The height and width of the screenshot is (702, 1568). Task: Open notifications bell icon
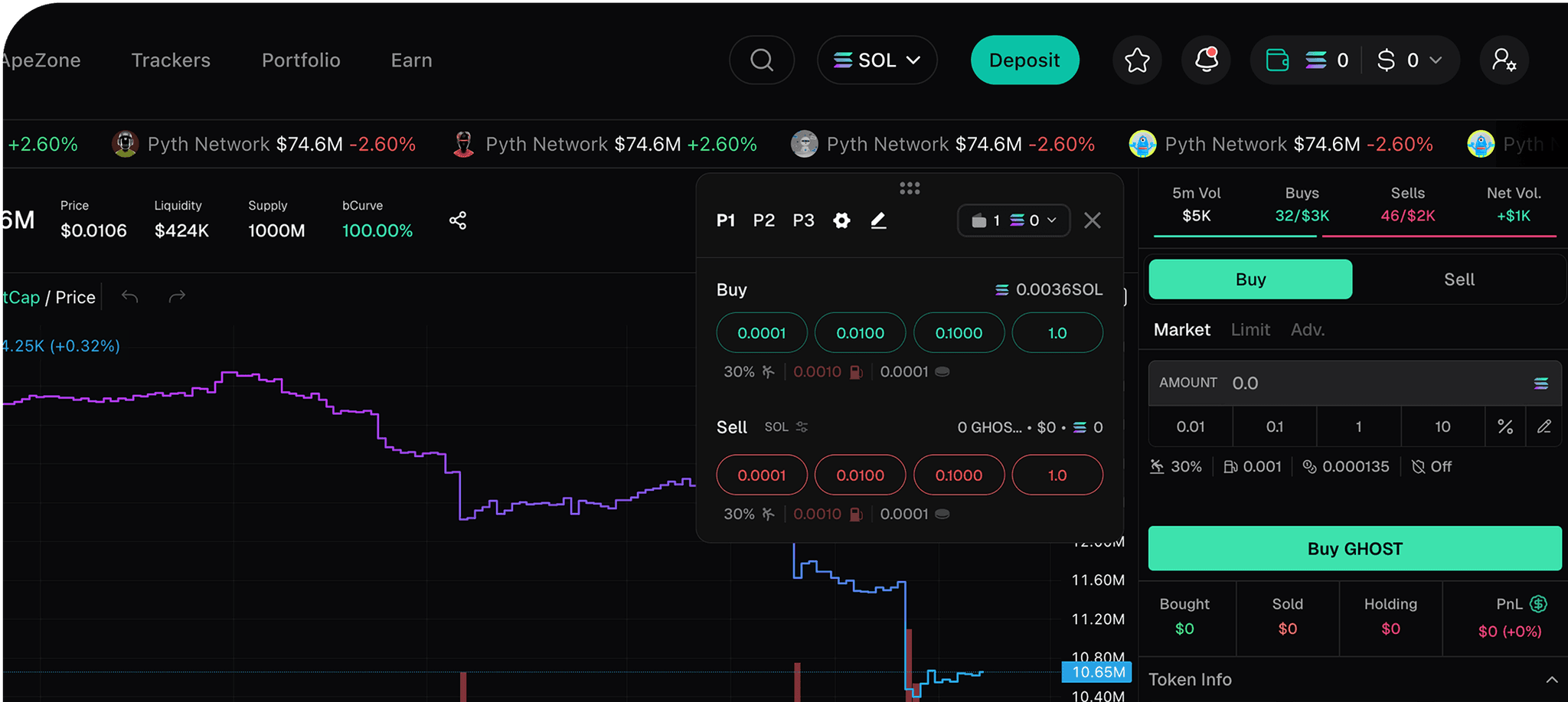click(x=1207, y=60)
